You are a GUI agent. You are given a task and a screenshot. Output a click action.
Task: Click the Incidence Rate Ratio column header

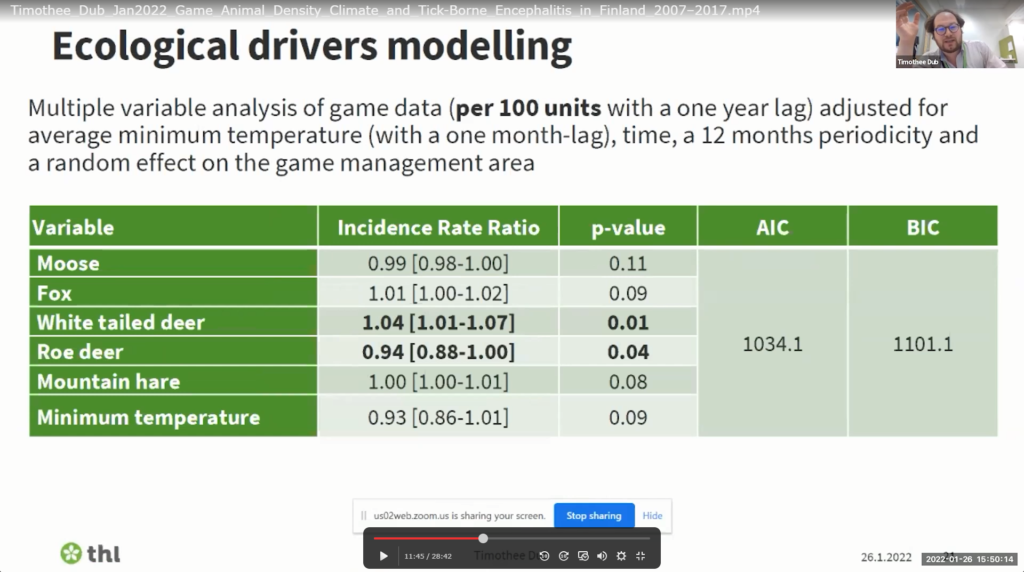pyautogui.click(x=438, y=227)
